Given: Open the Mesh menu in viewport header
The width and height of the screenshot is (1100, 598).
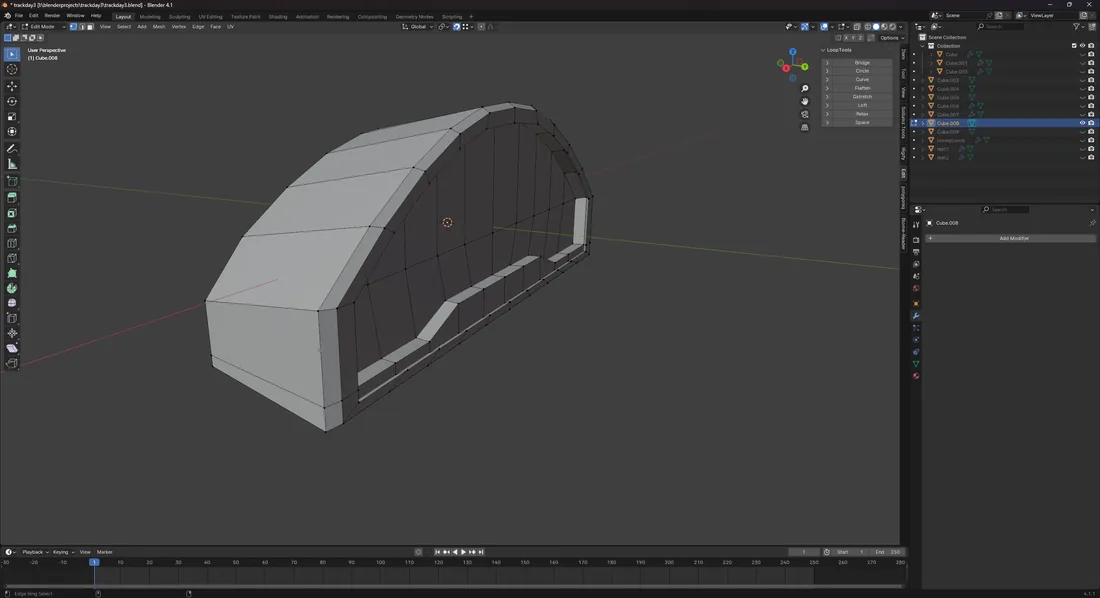Looking at the screenshot, I should pyautogui.click(x=159, y=27).
